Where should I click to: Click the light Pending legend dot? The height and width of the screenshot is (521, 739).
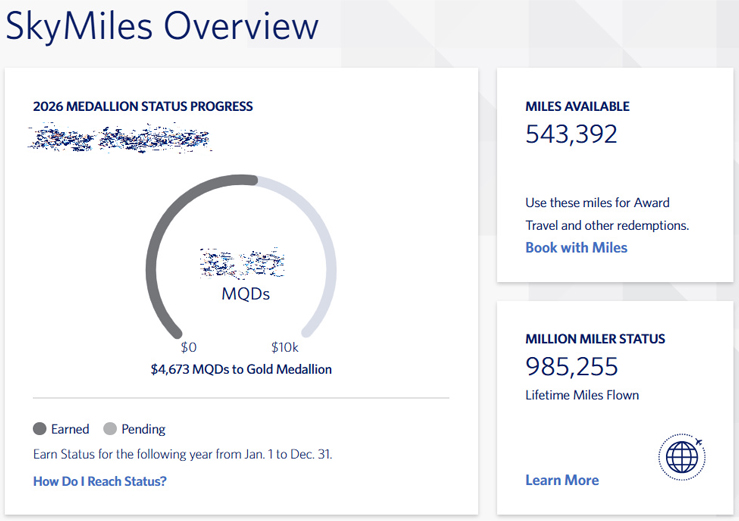(110, 429)
